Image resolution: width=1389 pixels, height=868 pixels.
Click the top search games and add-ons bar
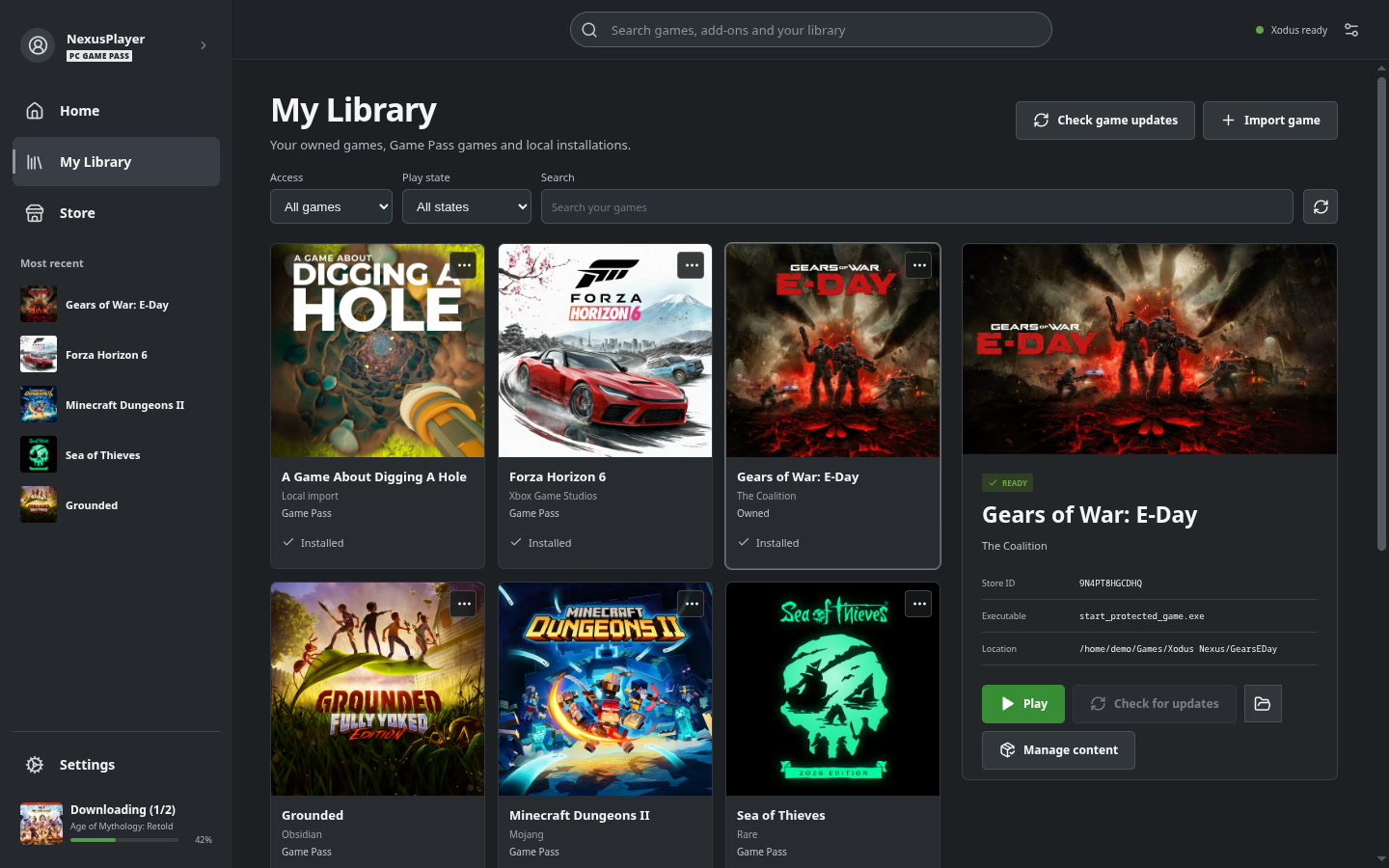[811, 30]
